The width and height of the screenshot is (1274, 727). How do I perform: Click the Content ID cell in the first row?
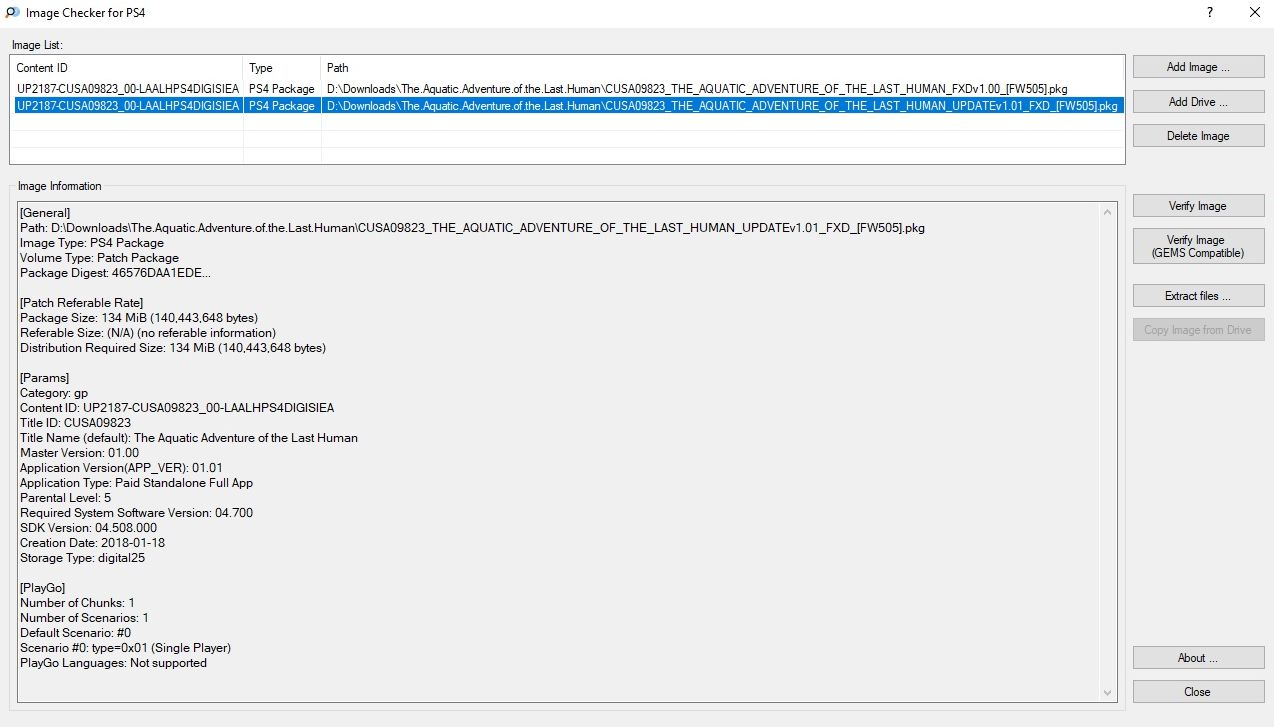[127, 89]
